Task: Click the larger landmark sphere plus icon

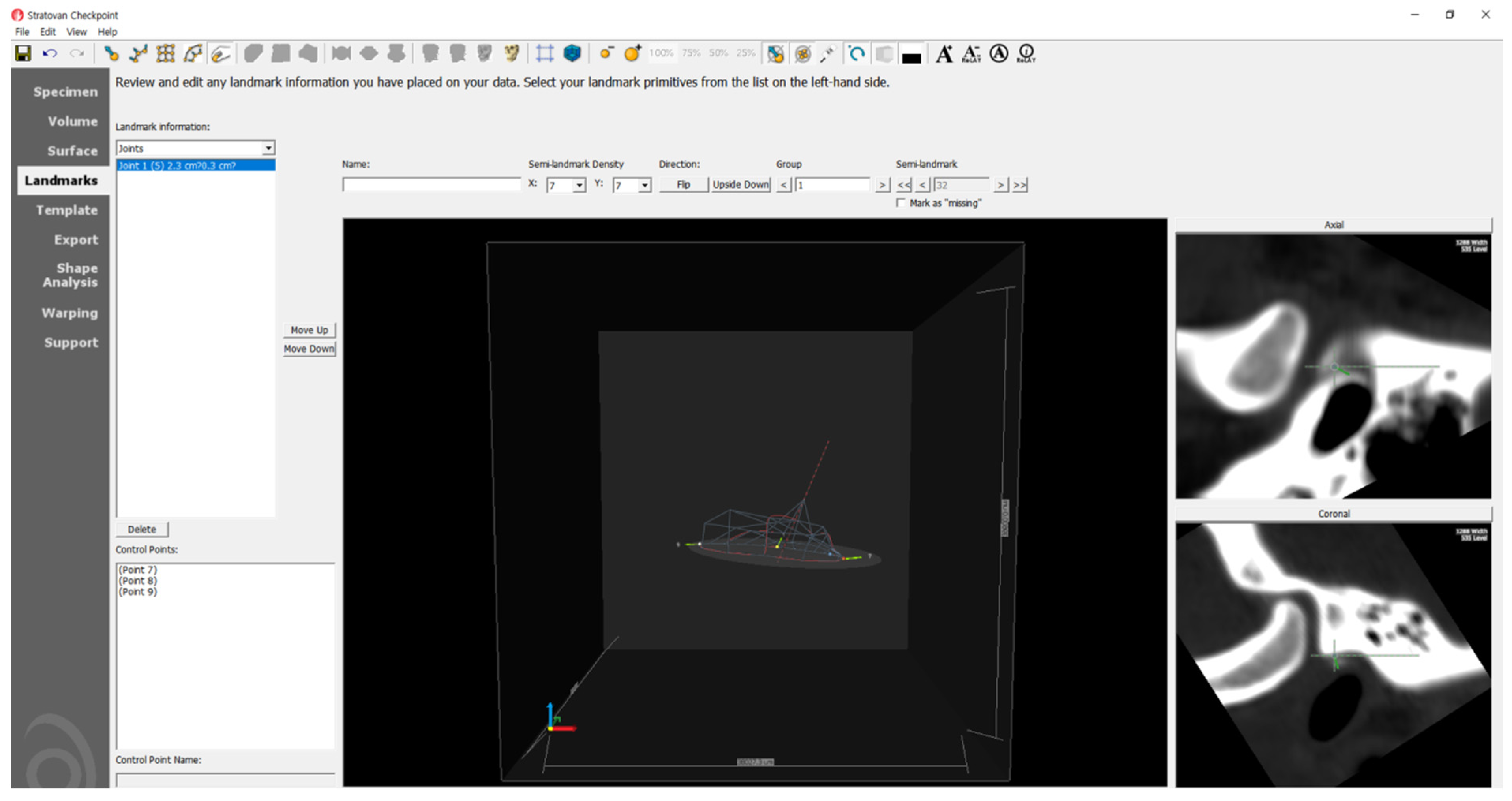Action: point(633,54)
